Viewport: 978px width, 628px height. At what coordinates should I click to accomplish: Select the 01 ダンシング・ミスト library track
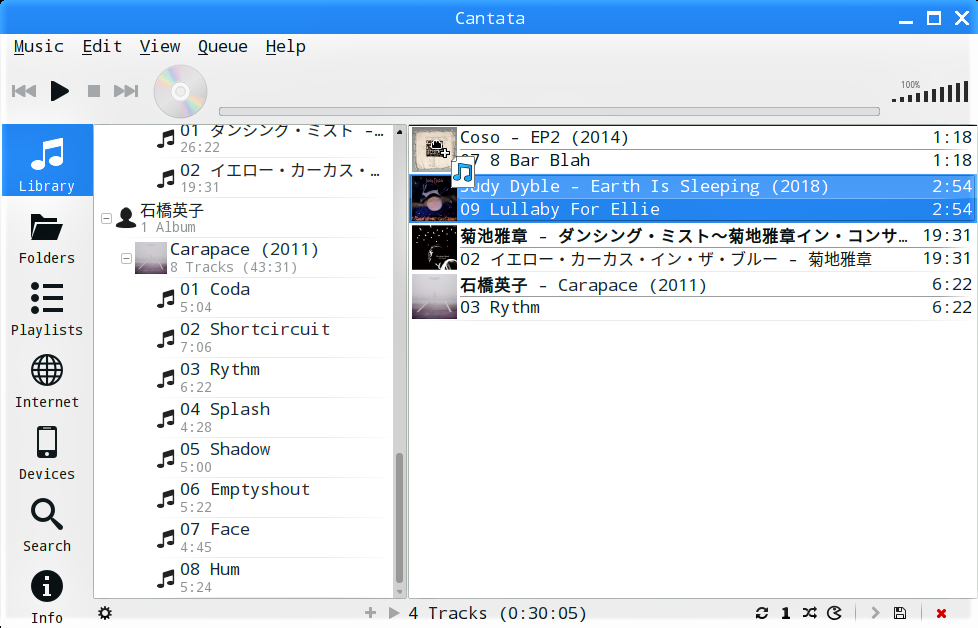pos(271,140)
